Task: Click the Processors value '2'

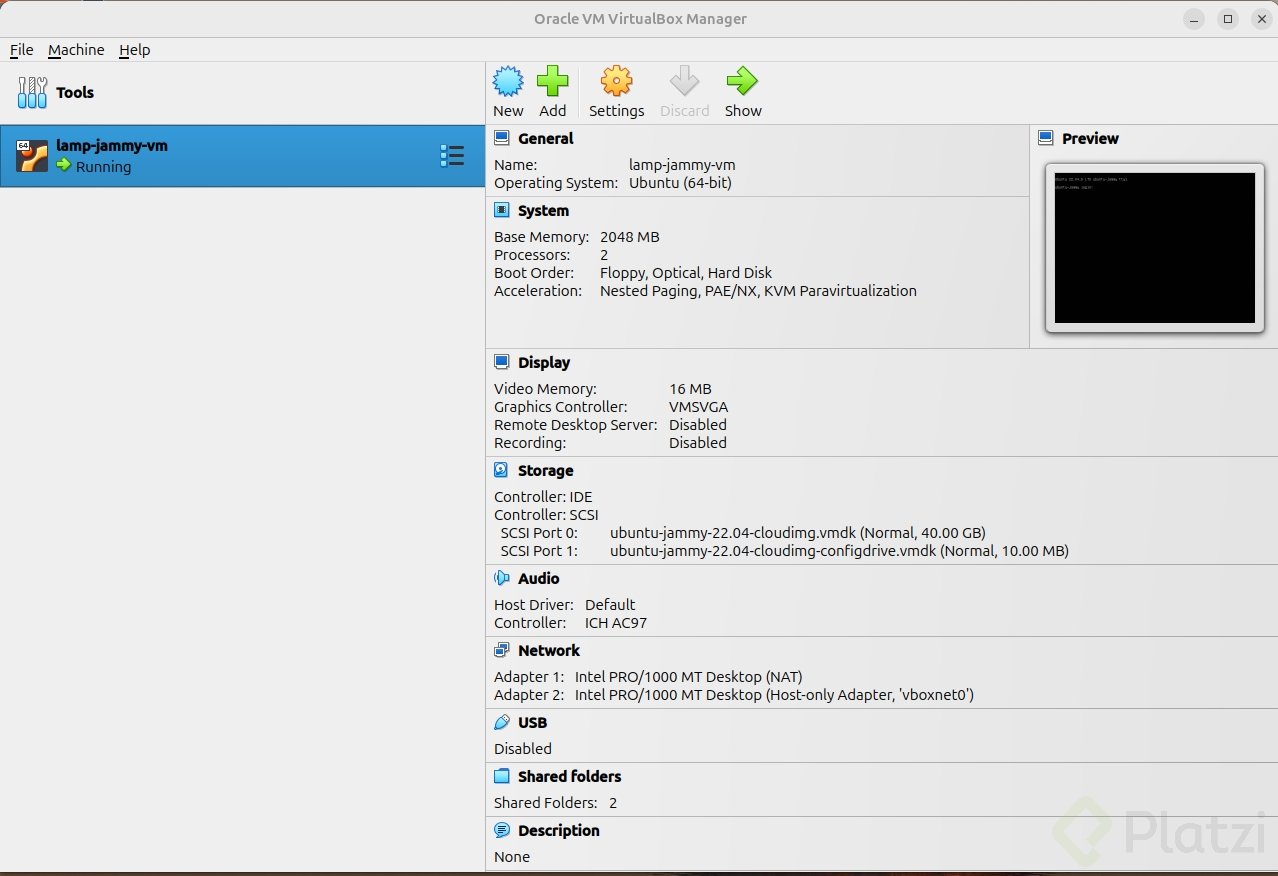Action: click(604, 255)
